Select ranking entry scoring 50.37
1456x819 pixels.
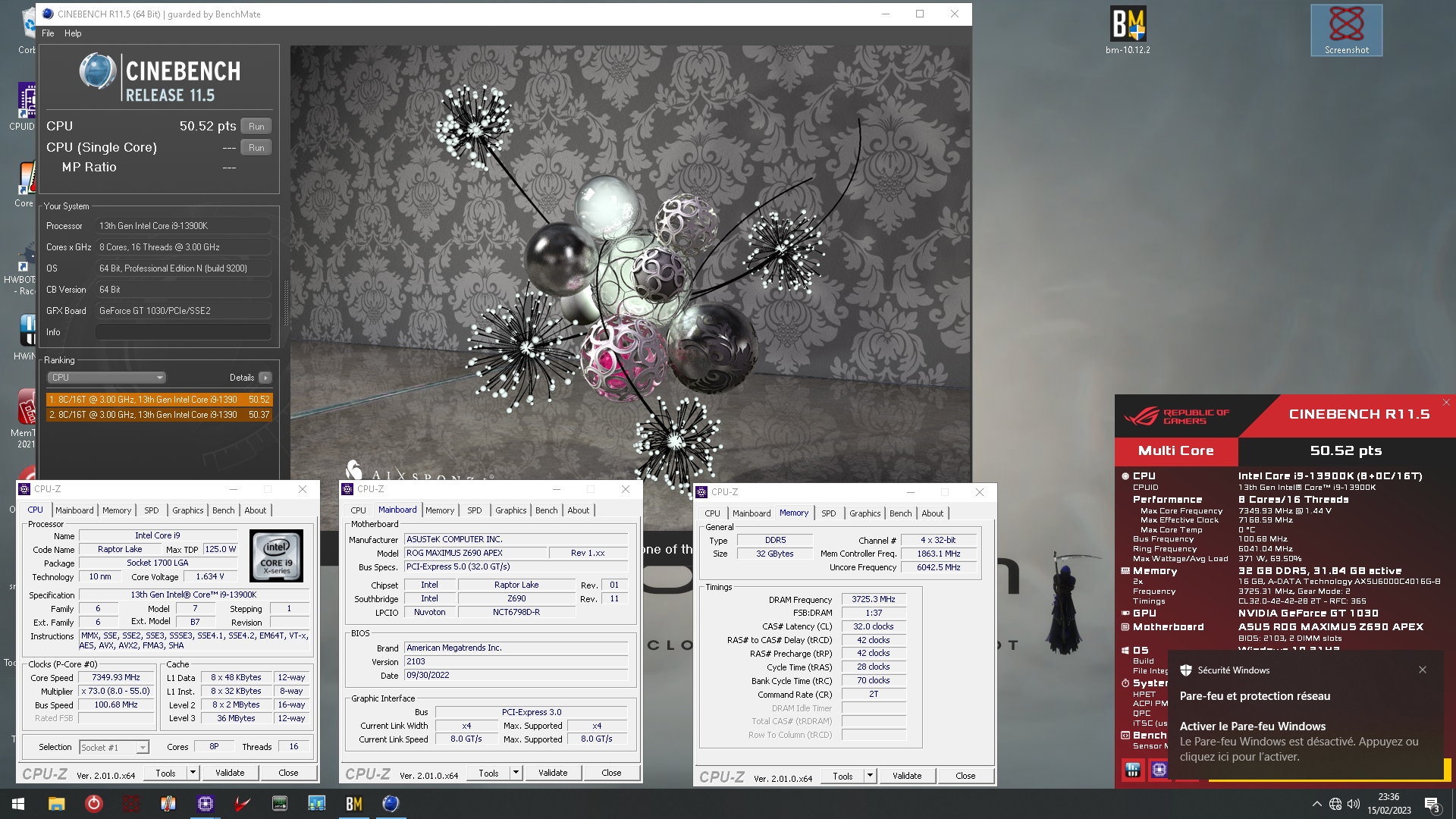tap(159, 415)
